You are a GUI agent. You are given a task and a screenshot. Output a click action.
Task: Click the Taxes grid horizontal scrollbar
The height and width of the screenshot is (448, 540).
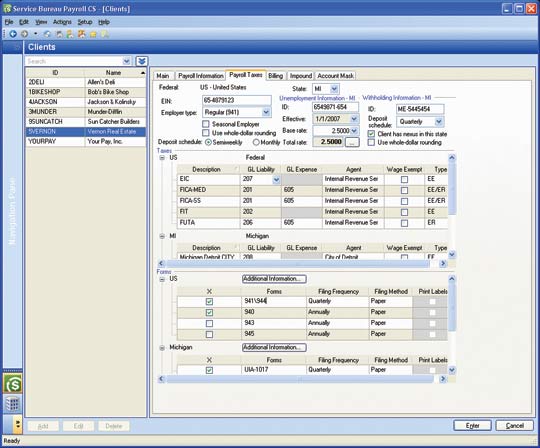pyautogui.click(x=298, y=264)
